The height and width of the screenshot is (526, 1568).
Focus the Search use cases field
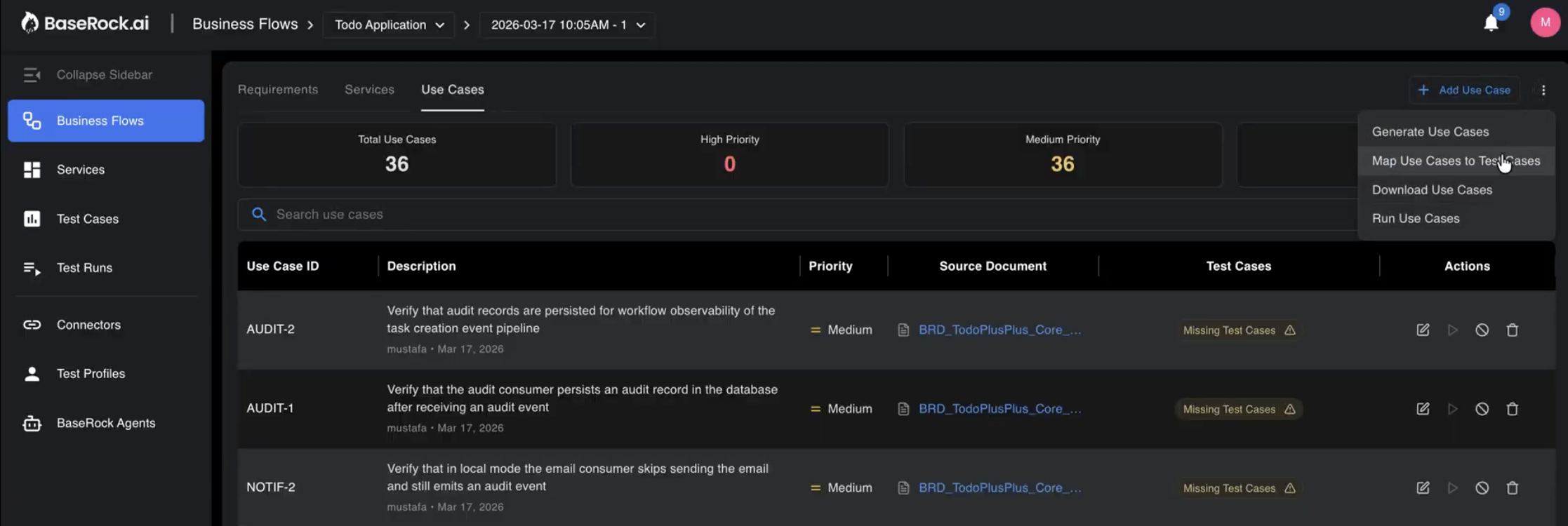click(x=772, y=215)
